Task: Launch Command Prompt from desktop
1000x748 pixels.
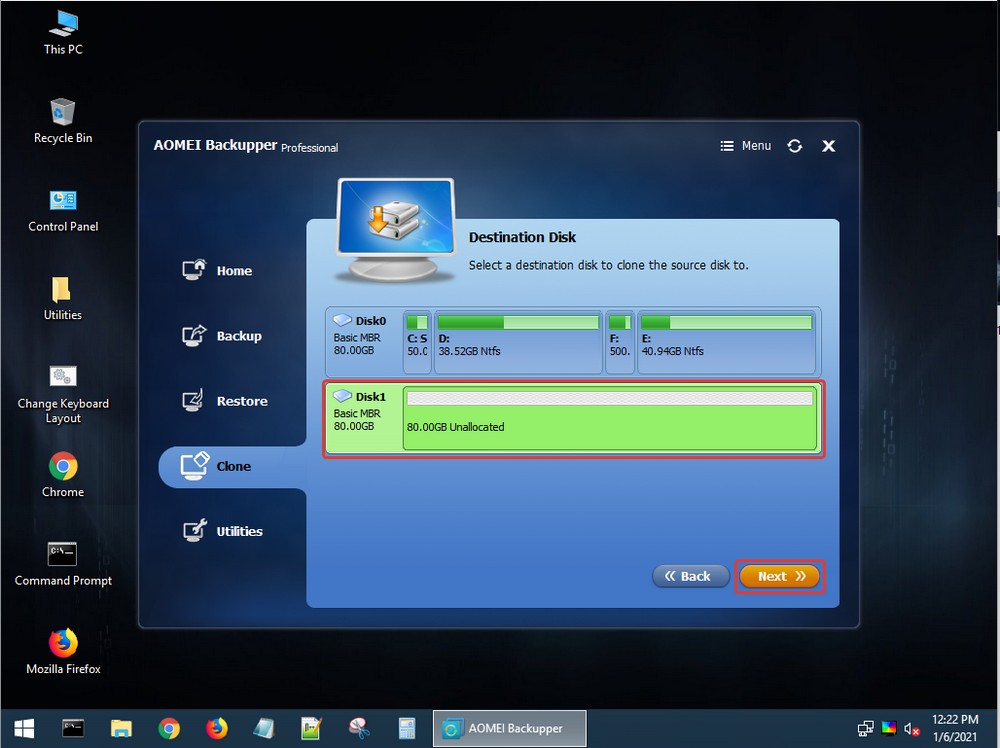Action: (63, 561)
